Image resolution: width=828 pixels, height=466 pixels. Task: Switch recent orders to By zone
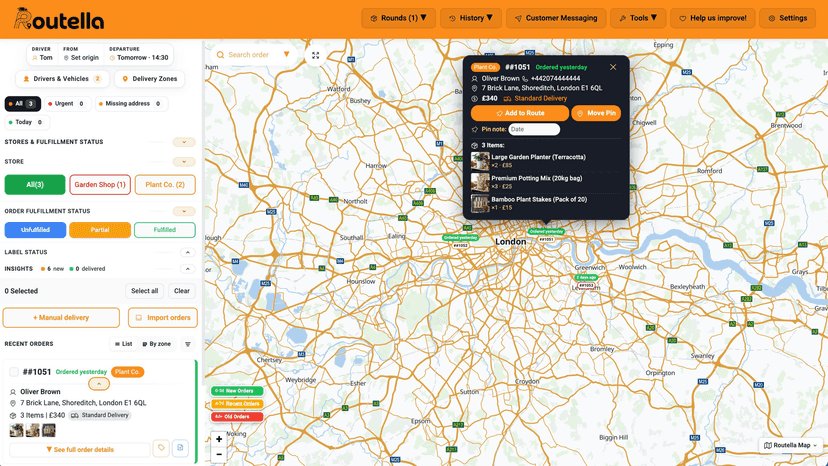tap(157, 344)
